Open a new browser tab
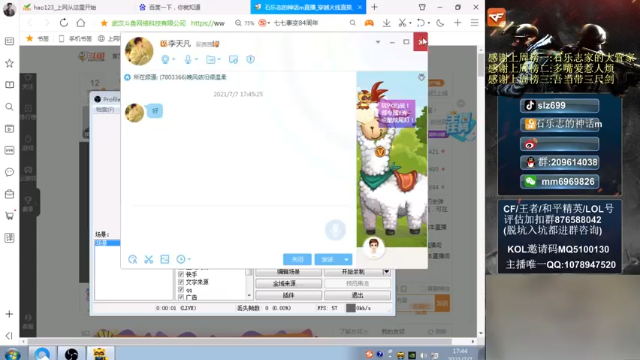This screenshot has height=360, width=640. point(374,7)
